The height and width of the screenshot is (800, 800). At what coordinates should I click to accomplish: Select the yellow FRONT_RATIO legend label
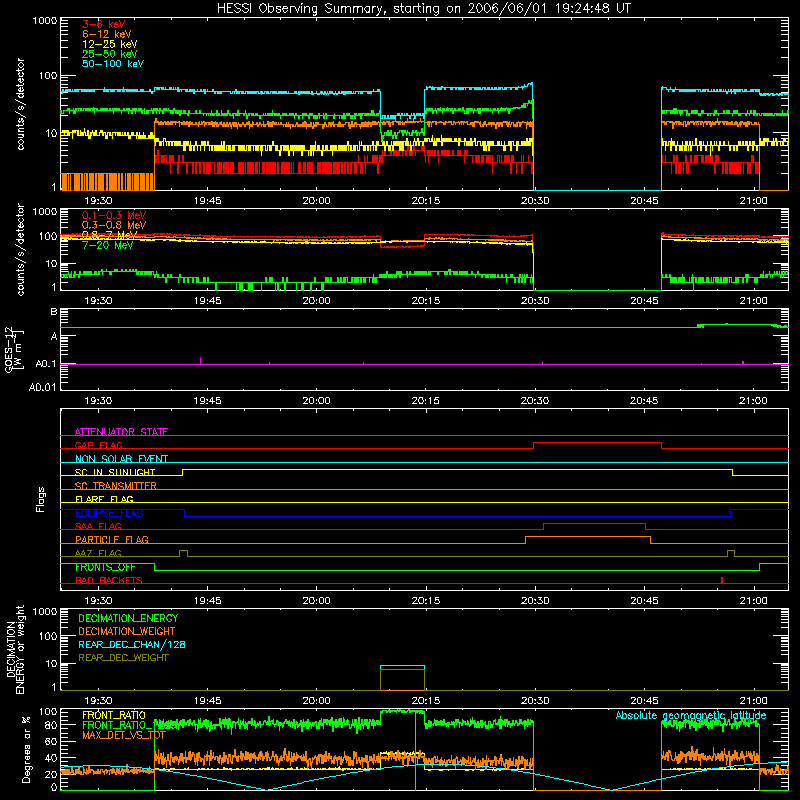(114, 716)
